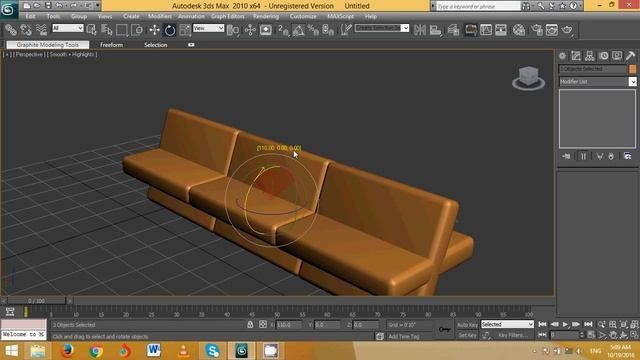Switch to the Graphite Modeling Tools tab

pos(47,45)
